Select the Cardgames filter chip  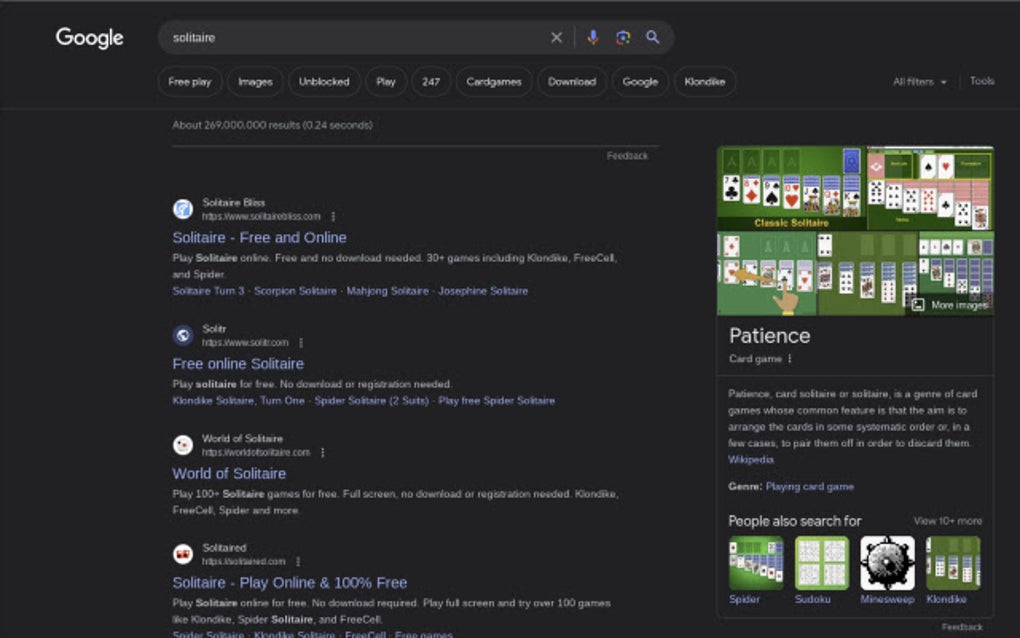(494, 82)
